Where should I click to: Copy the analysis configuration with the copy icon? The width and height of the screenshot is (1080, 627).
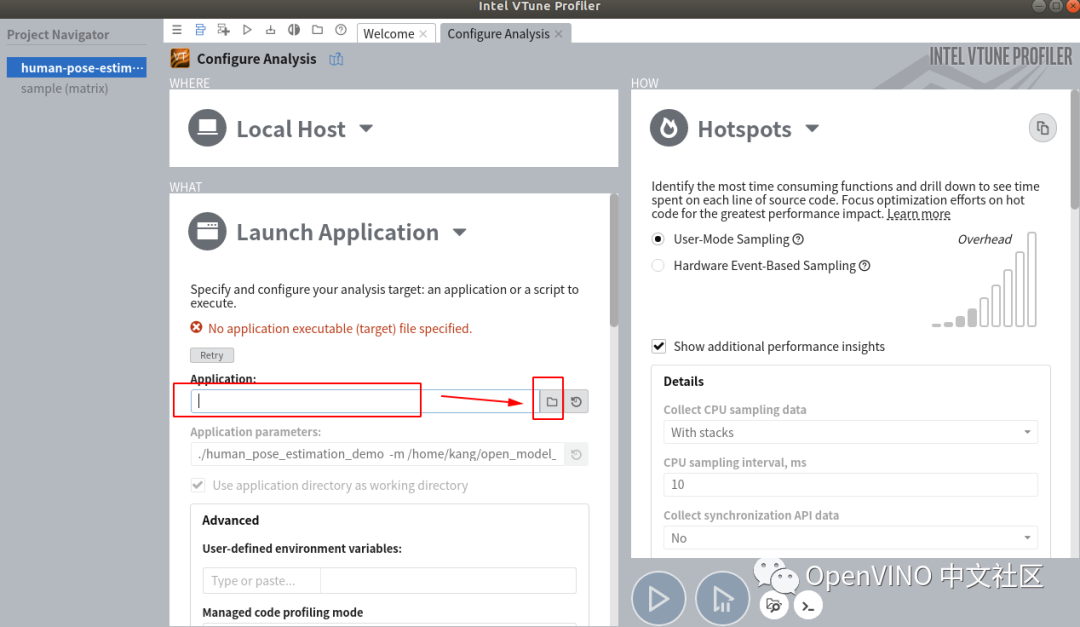1043,128
